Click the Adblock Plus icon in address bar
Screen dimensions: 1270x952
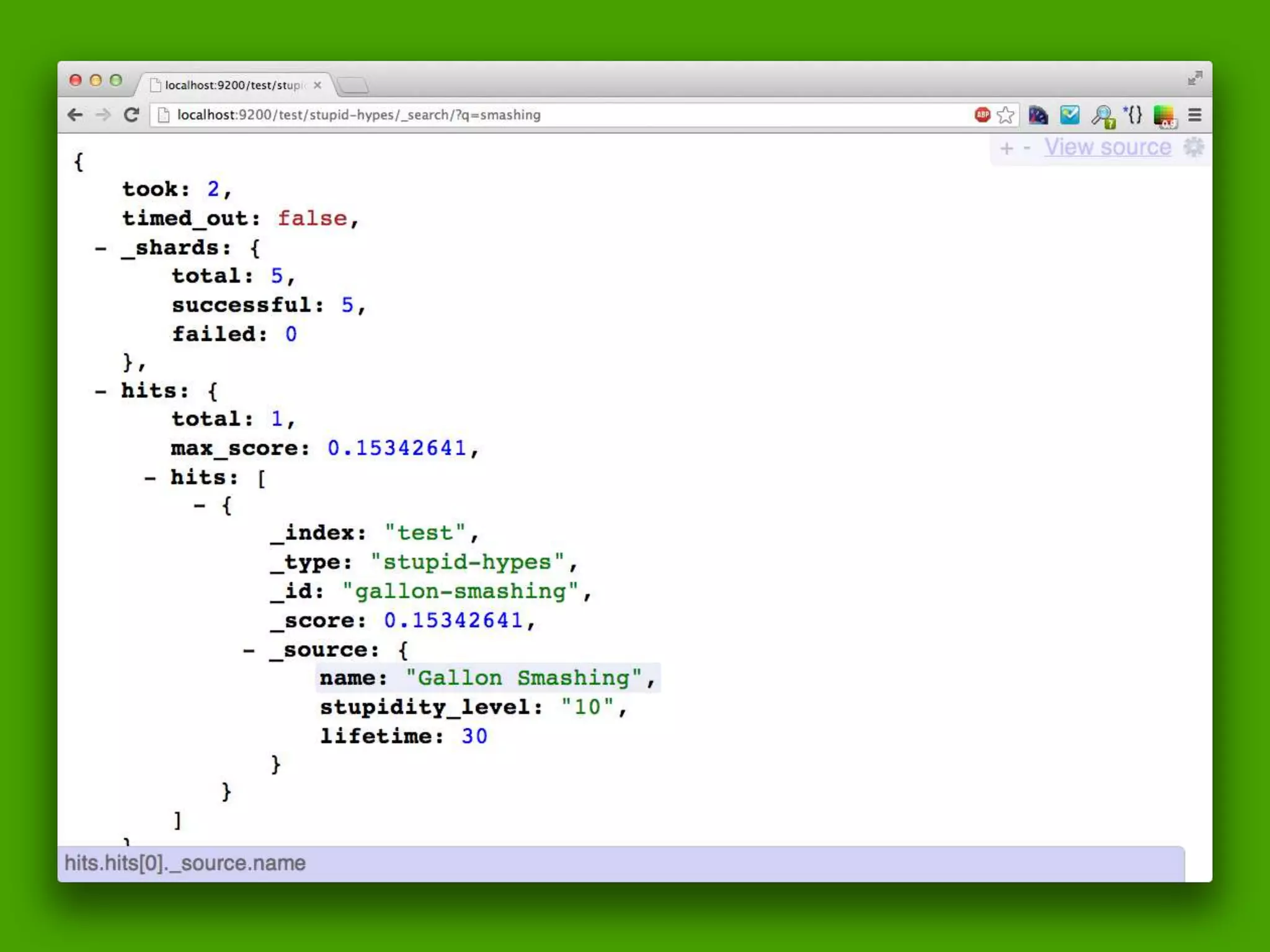[x=982, y=115]
